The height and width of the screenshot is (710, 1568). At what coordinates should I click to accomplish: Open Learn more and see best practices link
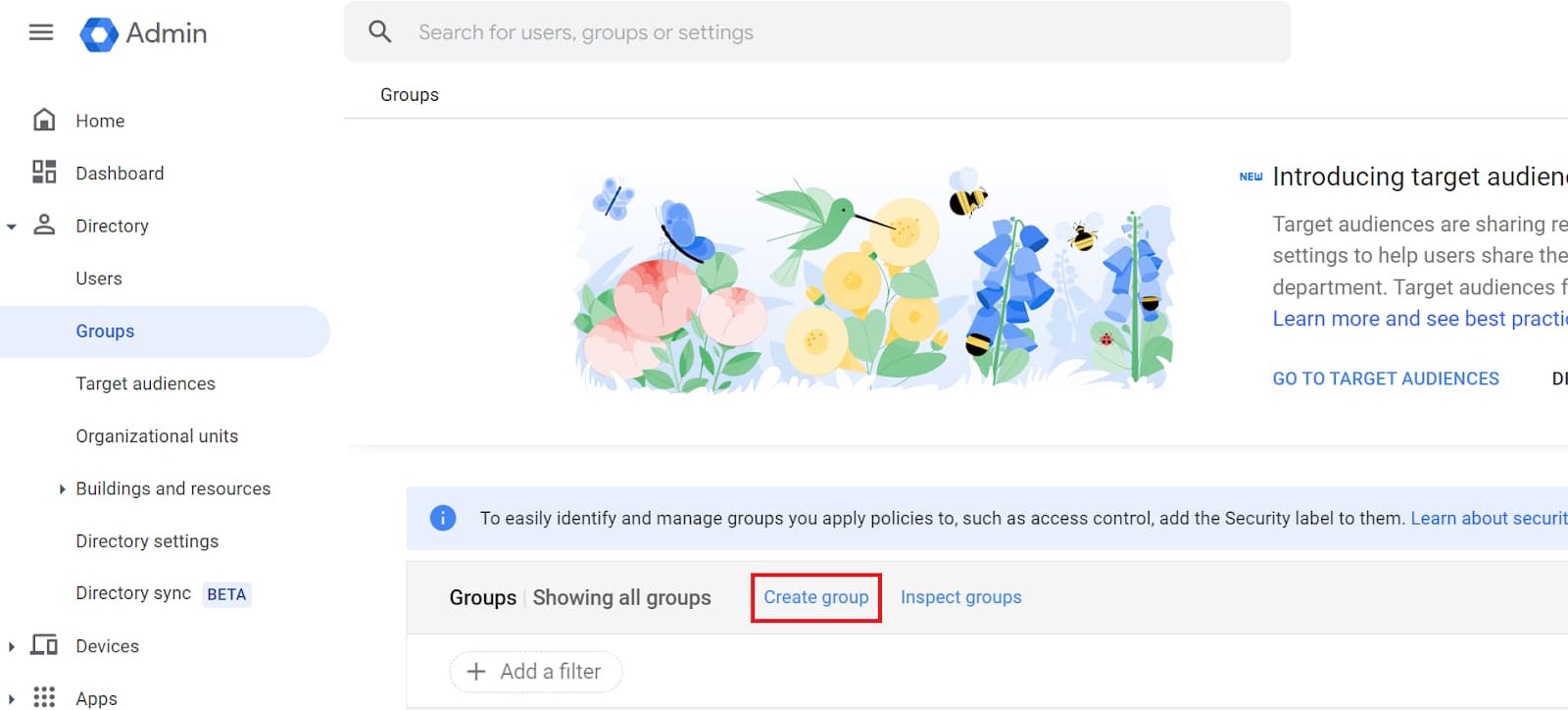tap(1420, 319)
